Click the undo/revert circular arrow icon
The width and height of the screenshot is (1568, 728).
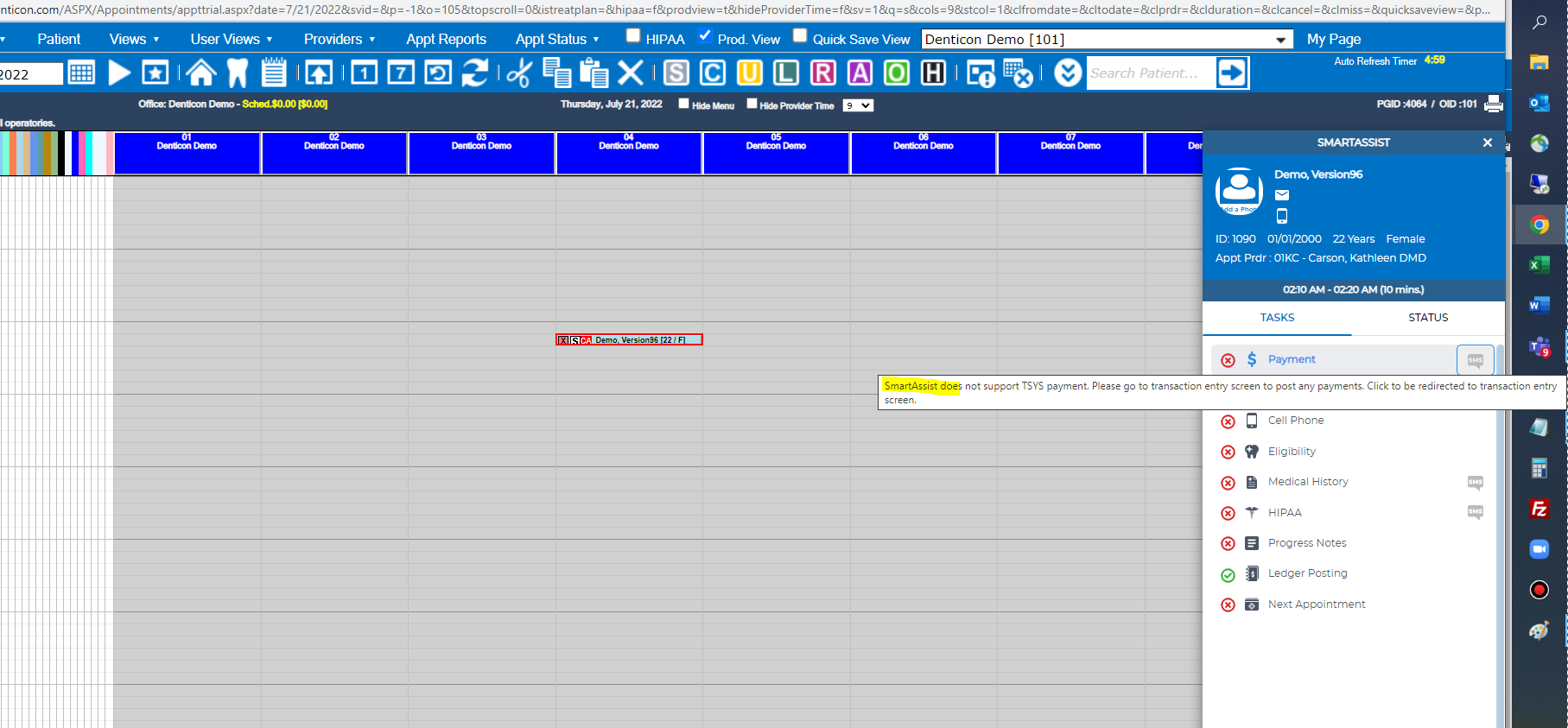click(438, 73)
